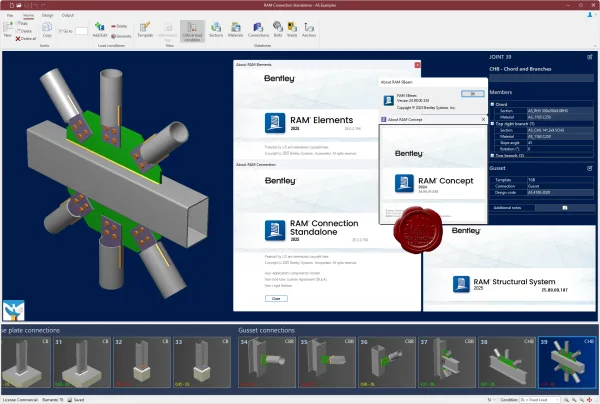This screenshot has height=404, width=600.
Task: Click the open folder icon in title bar
Action: coord(18,5)
